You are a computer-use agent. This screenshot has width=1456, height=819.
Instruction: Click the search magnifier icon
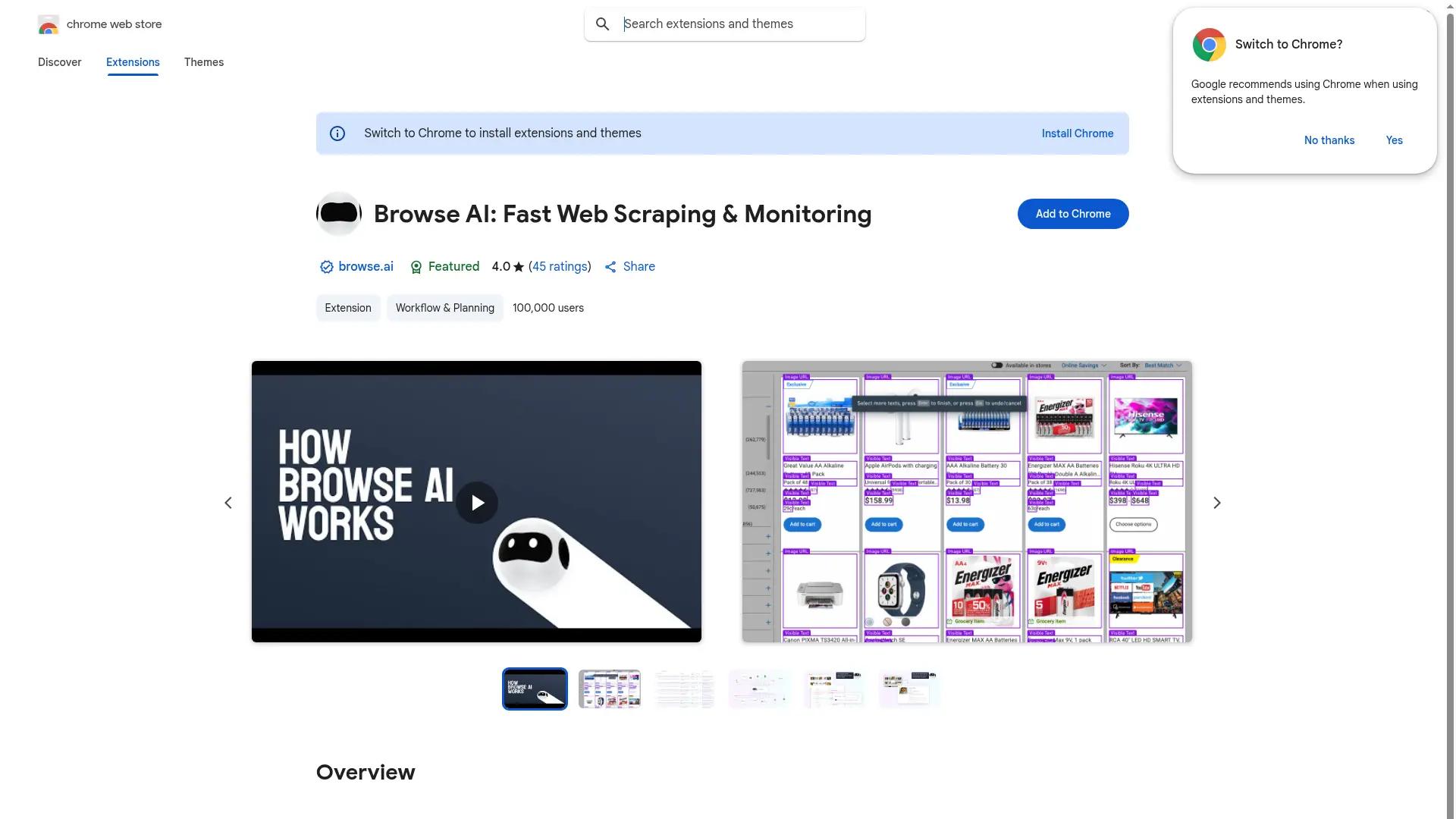click(602, 24)
